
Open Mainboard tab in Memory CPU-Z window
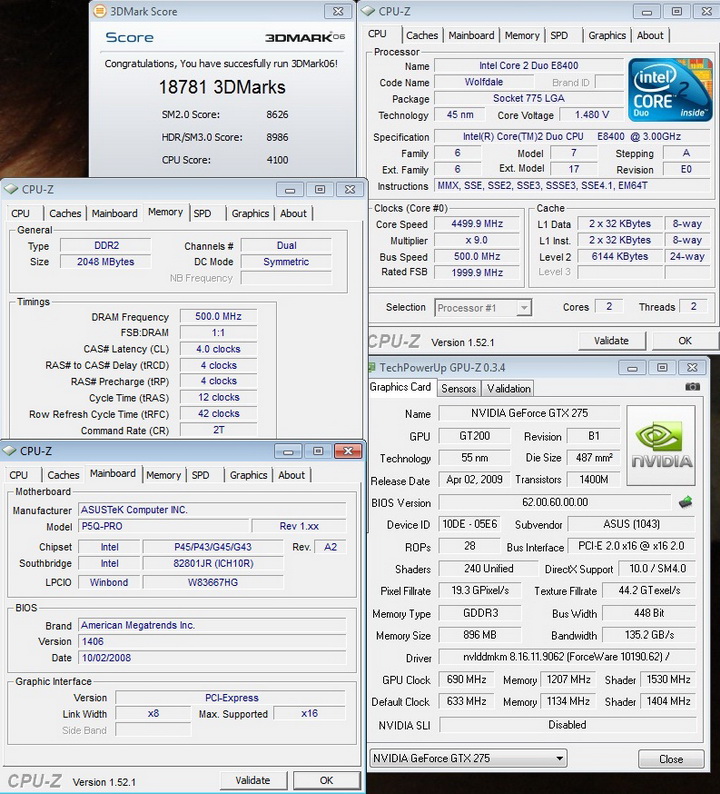coord(114,214)
